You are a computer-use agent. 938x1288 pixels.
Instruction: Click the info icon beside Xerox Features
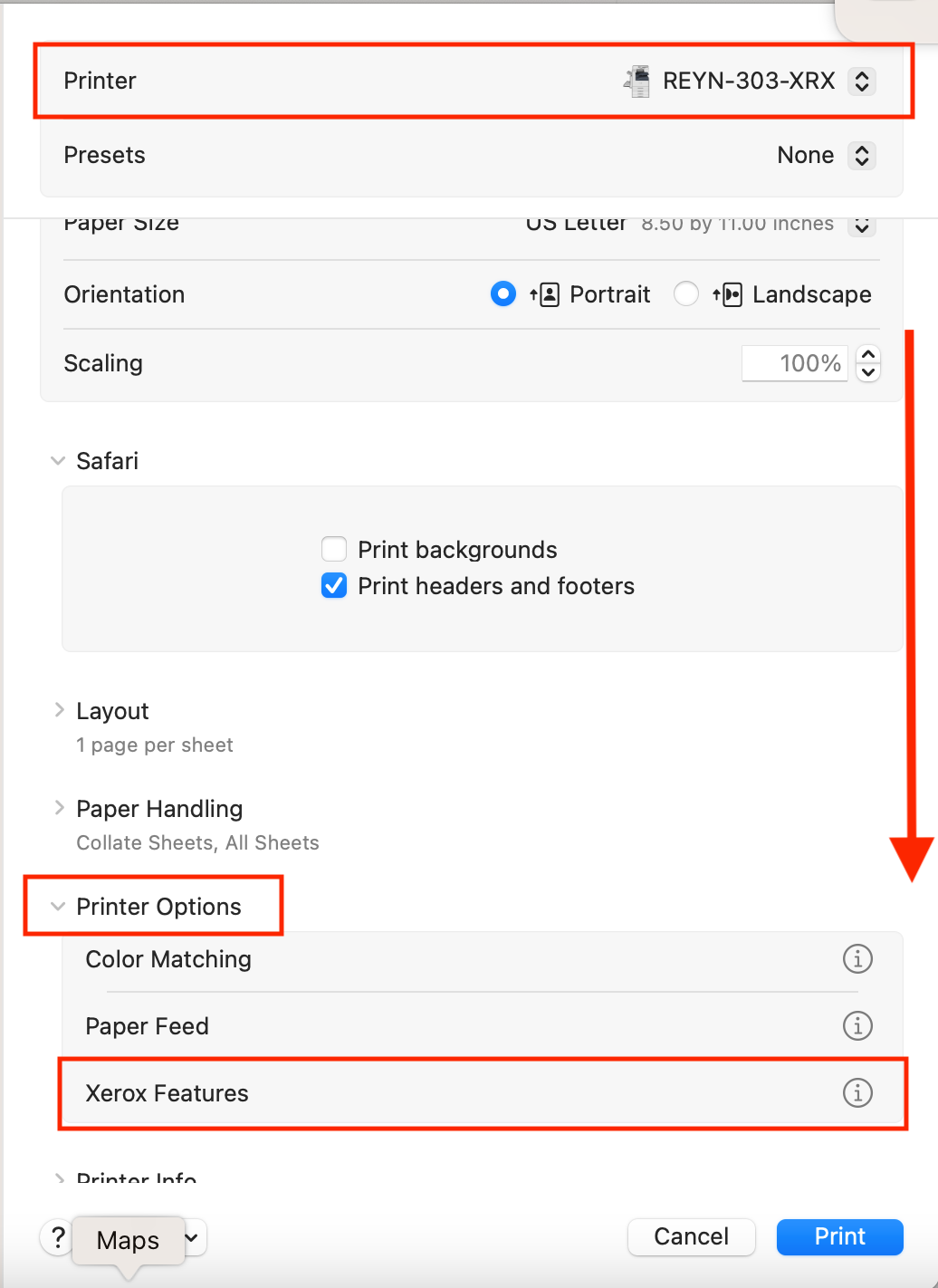click(857, 1093)
